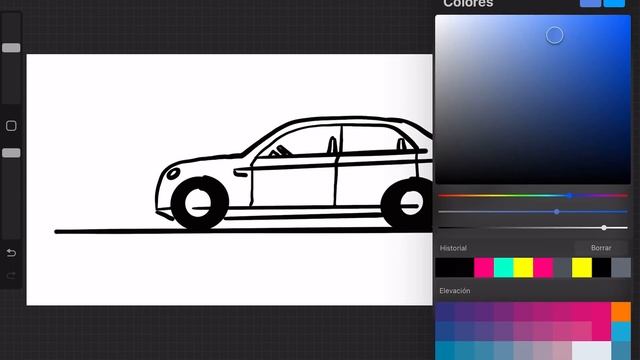Pick the light gray swatch ending Historial
The width and height of the screenshot is (640, 360).
pyautogui.click(x=621, y=268)
